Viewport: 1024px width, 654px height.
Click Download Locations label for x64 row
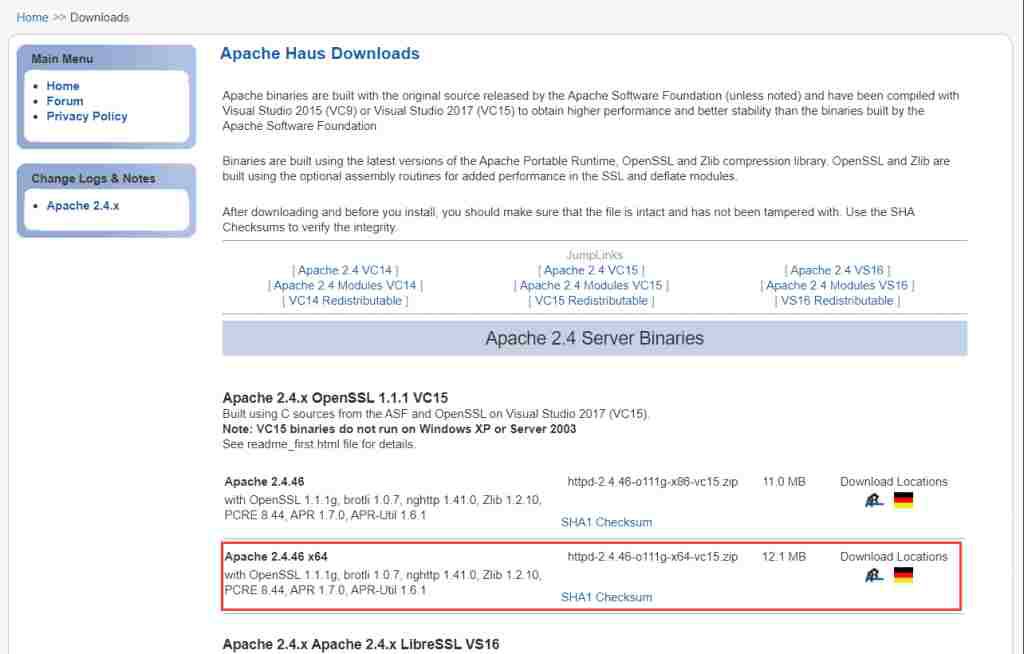[x=893, y=557]
